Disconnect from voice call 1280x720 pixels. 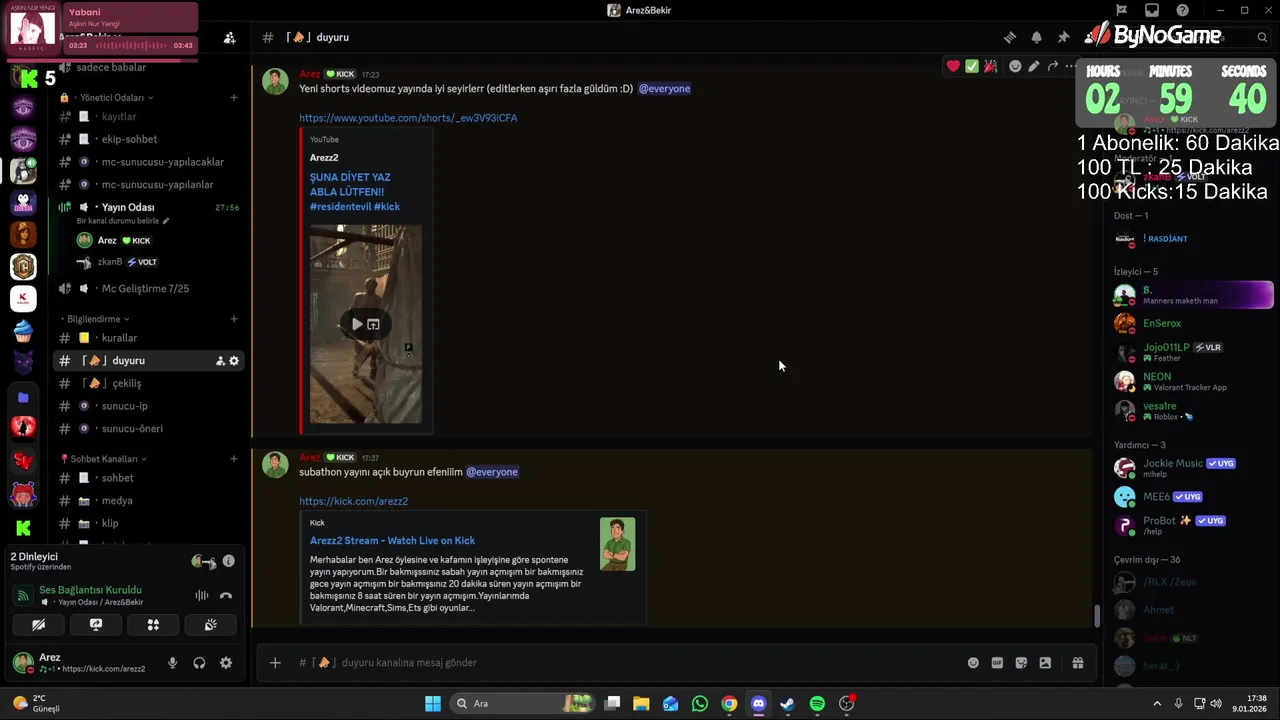(x=226, y=595)
